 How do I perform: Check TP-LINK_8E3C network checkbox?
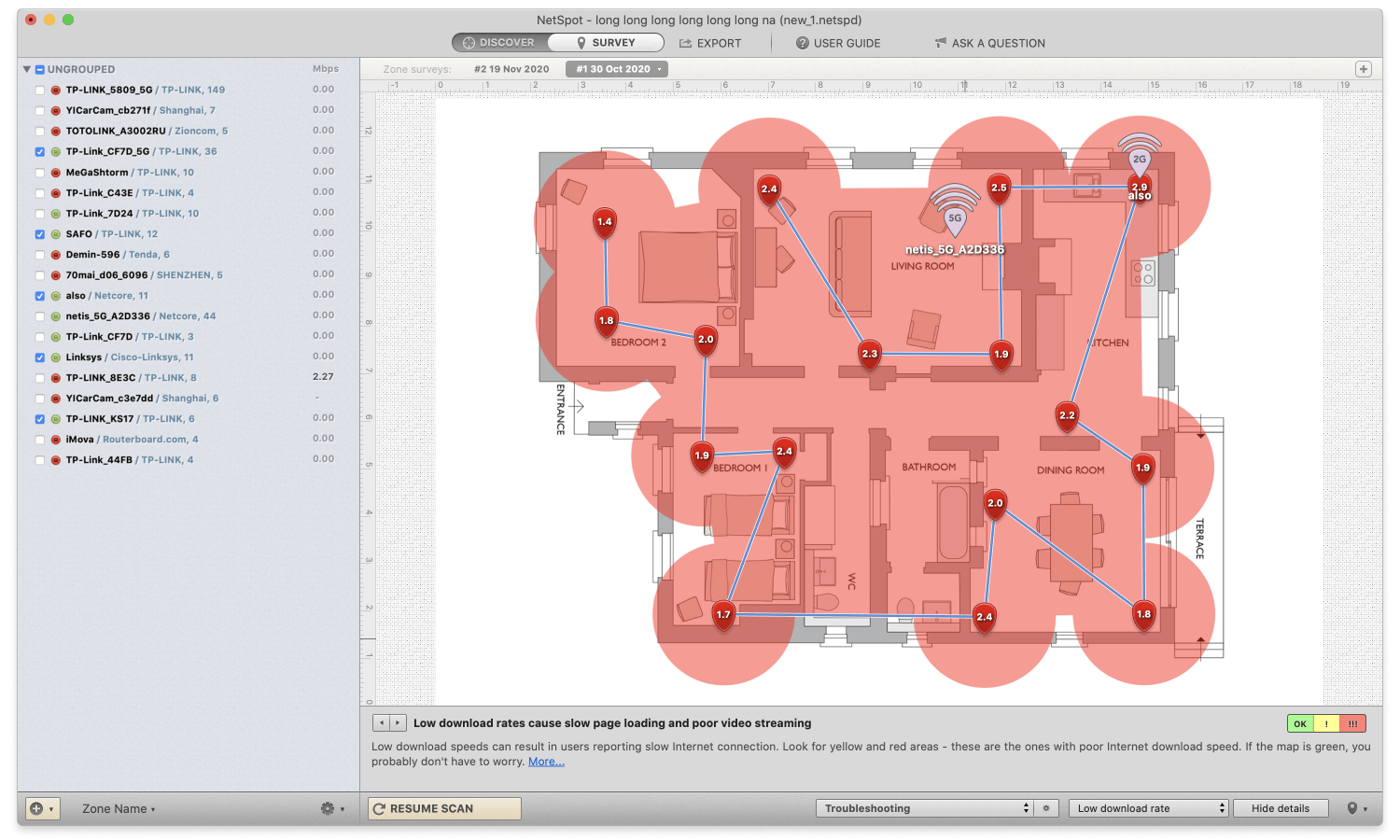[x=39, y=378]
